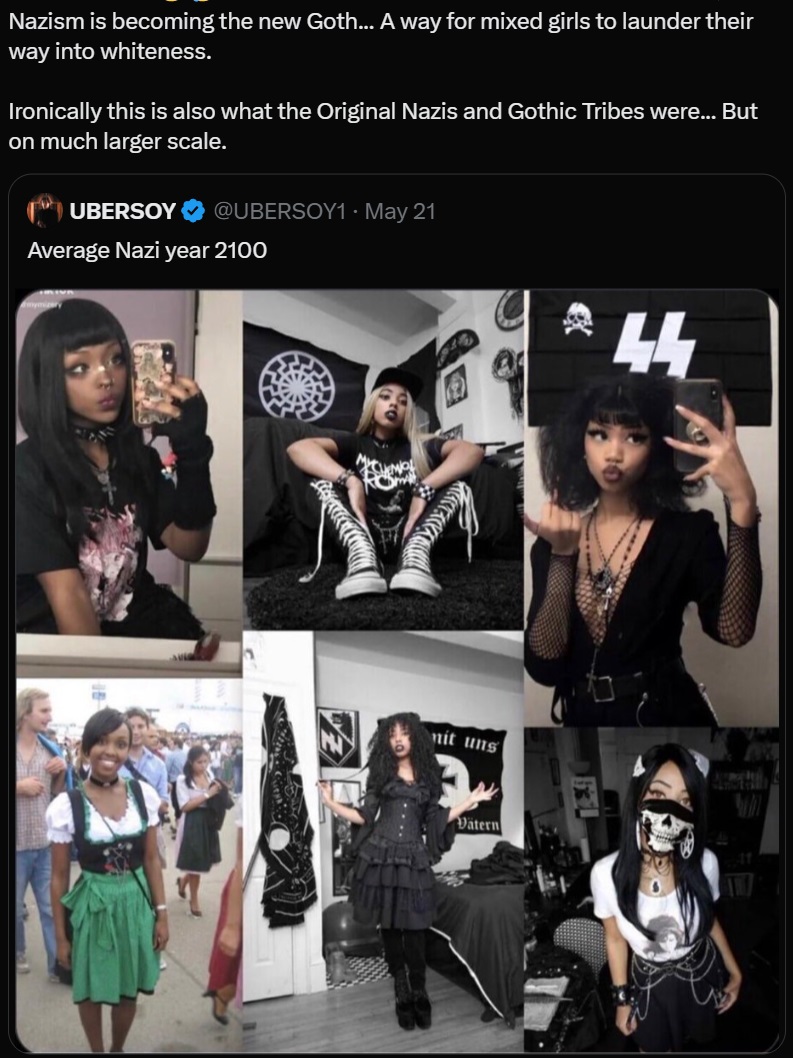This screenshot has width=793, height=1058.
Task: Visit the @UBERSOY1 handle profile
Action: tap(279, 211)
